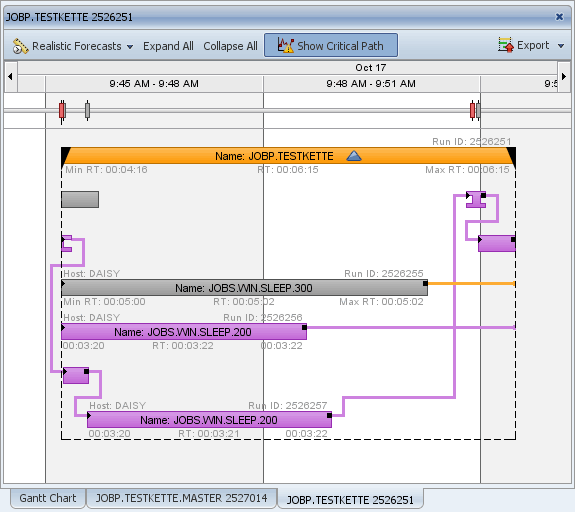Select JOBS.WIN.SLEEP.200 bar with Run ID 2526256

(184, 332)
